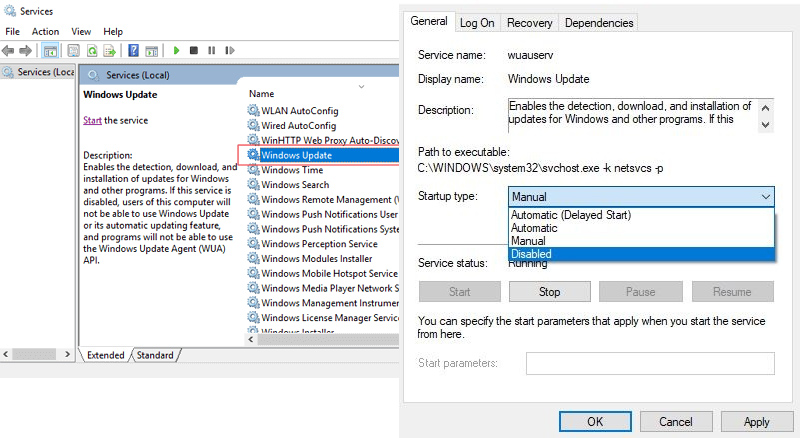Click the Forward arrow in Services toolbar
Image resolution: width=800 pixels, height=438 pixels.
pos(25,51)
